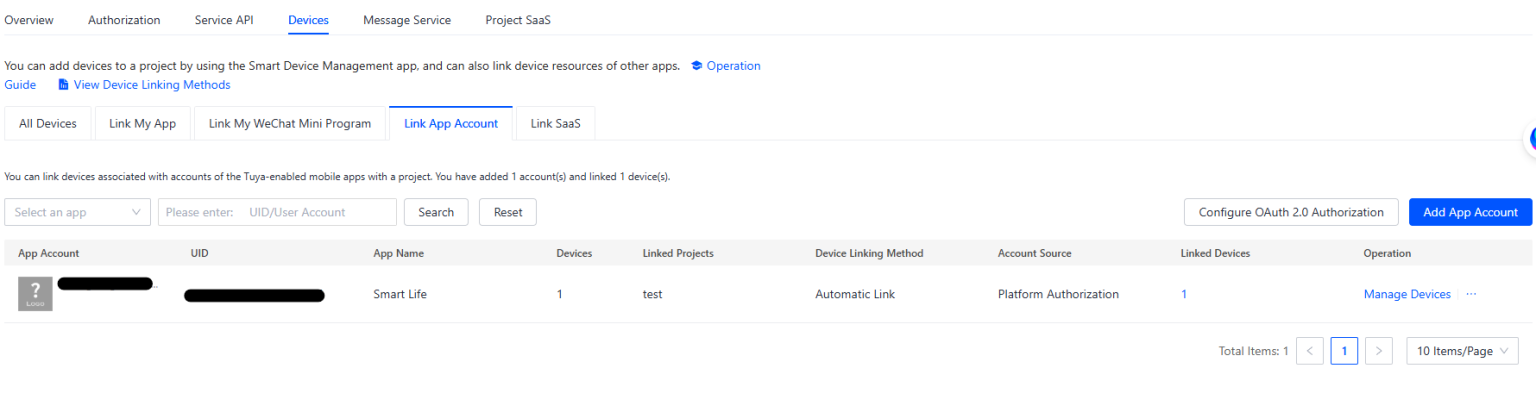
Task: Open the 10 Items/Page dropdown
Action: (1461, 351)
